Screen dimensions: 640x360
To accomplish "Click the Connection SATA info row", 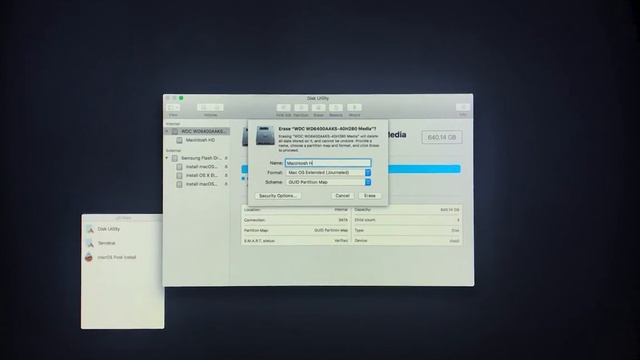I will click(296, 220).
